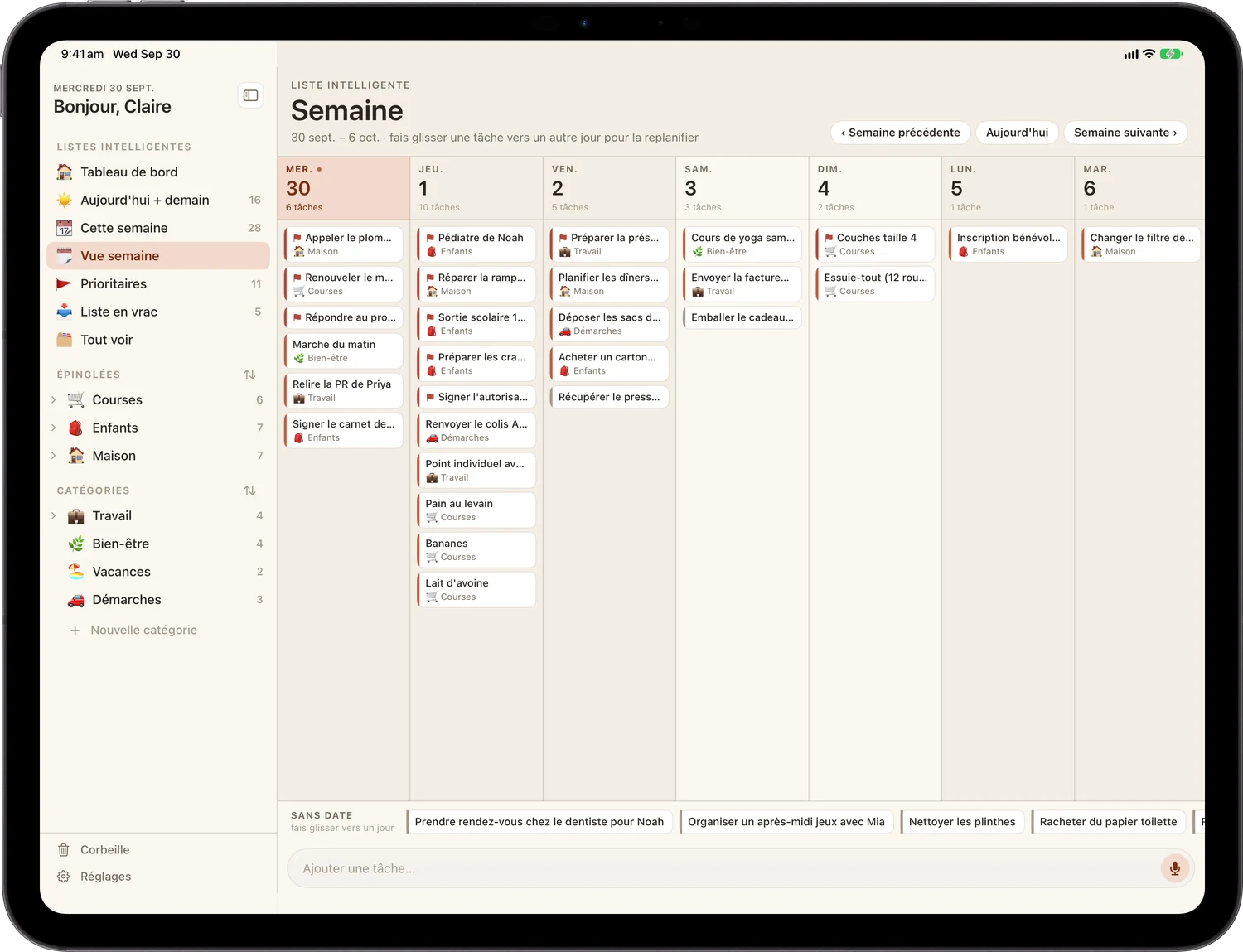Image resolution: width=1243 pixels, height=952 pixels.
Task: Expand the Enfants pinned list
Action: point(54,428)
